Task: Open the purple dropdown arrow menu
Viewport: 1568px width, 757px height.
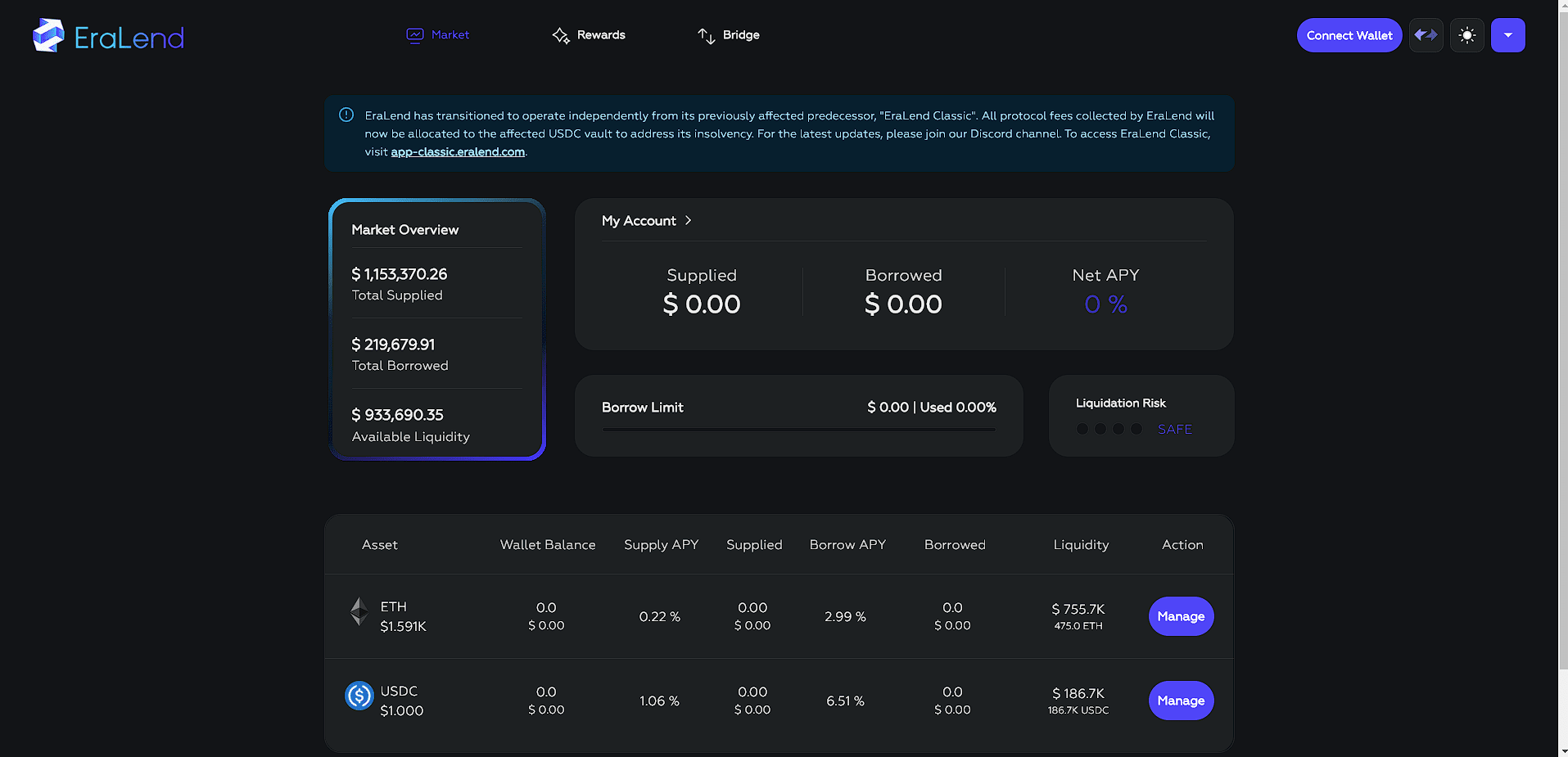Action: (x=1507, y=35)
